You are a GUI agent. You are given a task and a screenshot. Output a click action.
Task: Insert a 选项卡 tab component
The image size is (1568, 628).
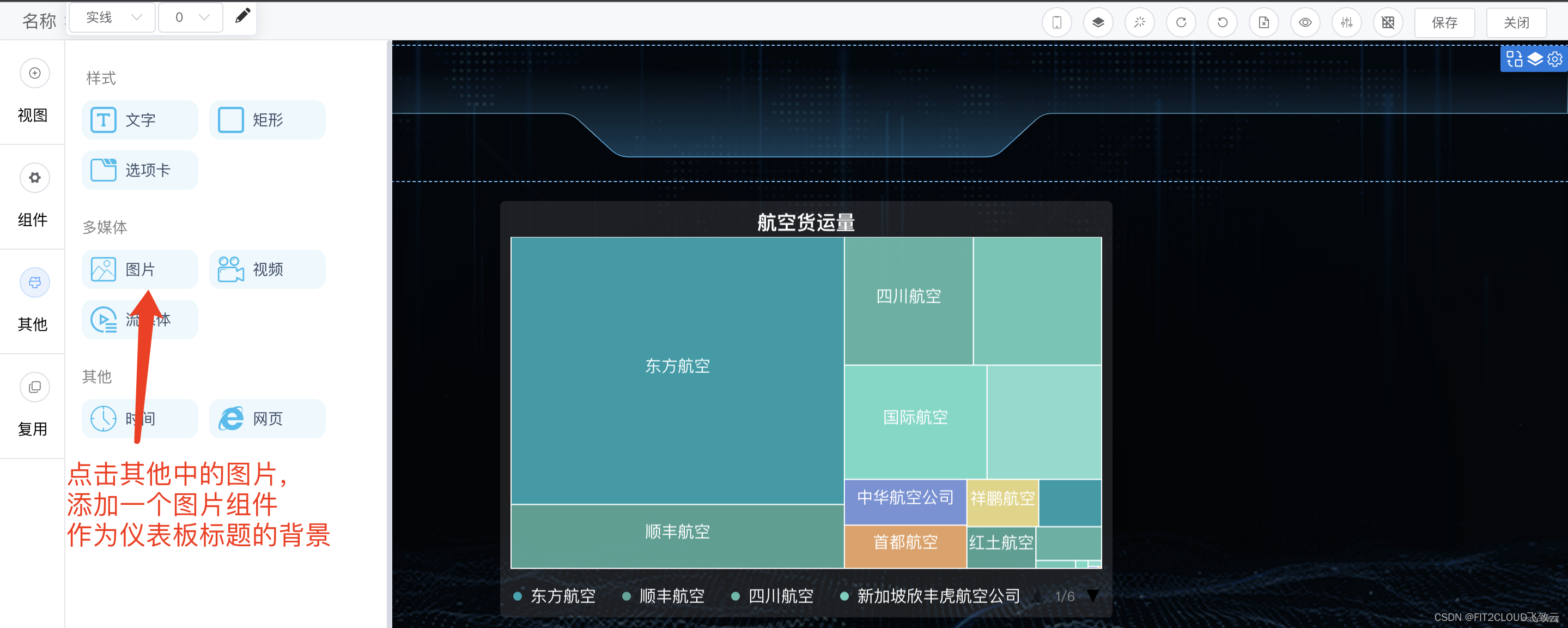click(139, 170)
